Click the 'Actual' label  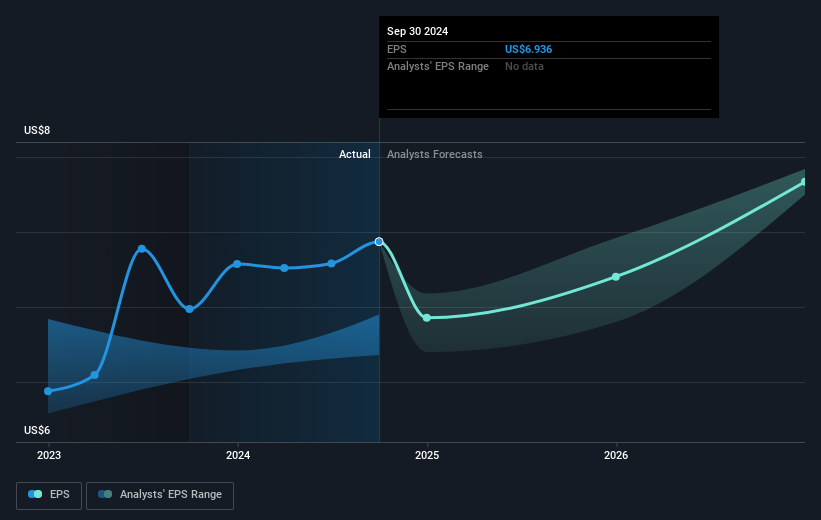pyautogui.click(x=354, y=154)
